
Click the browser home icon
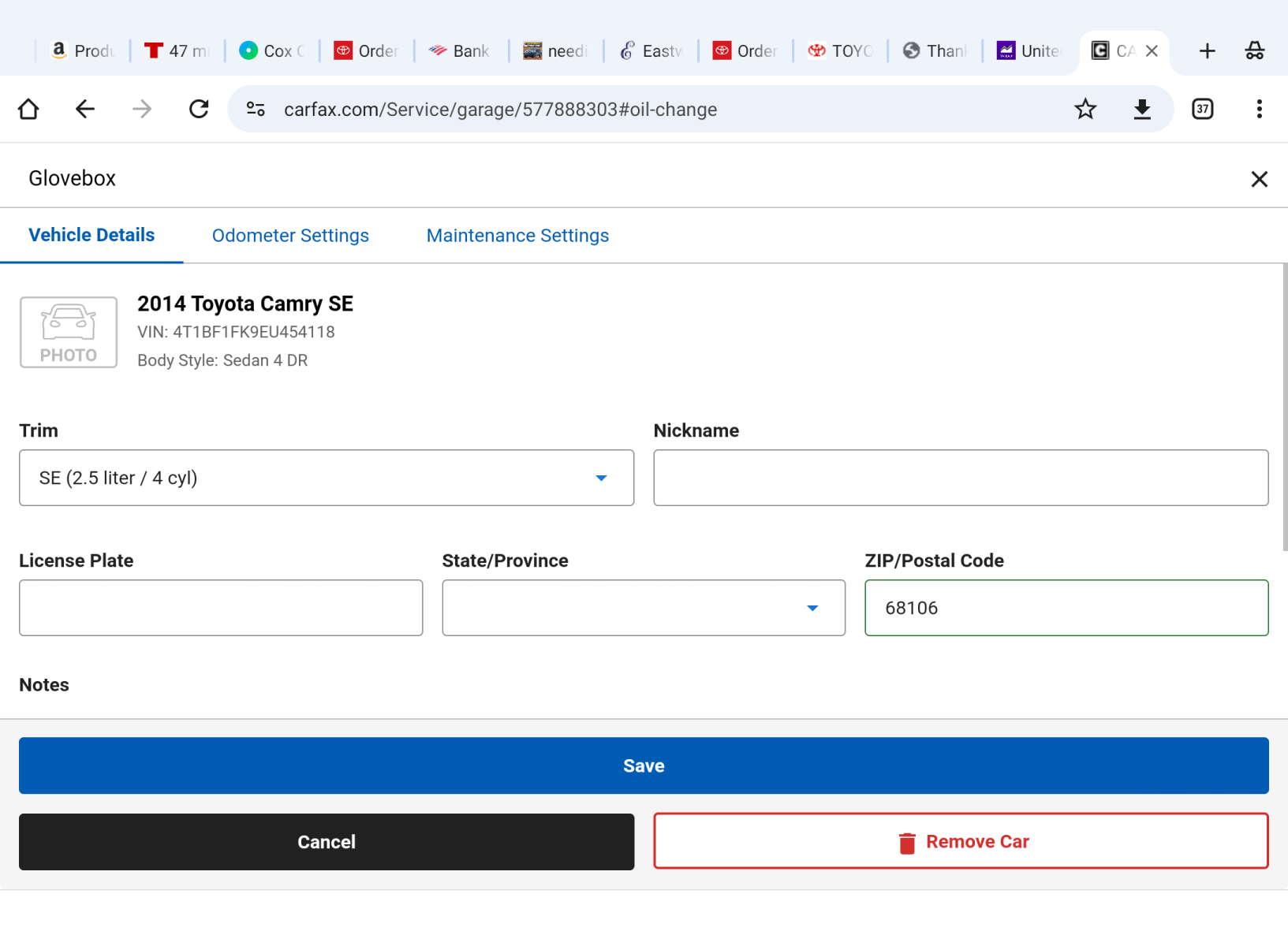coord(28,109)
